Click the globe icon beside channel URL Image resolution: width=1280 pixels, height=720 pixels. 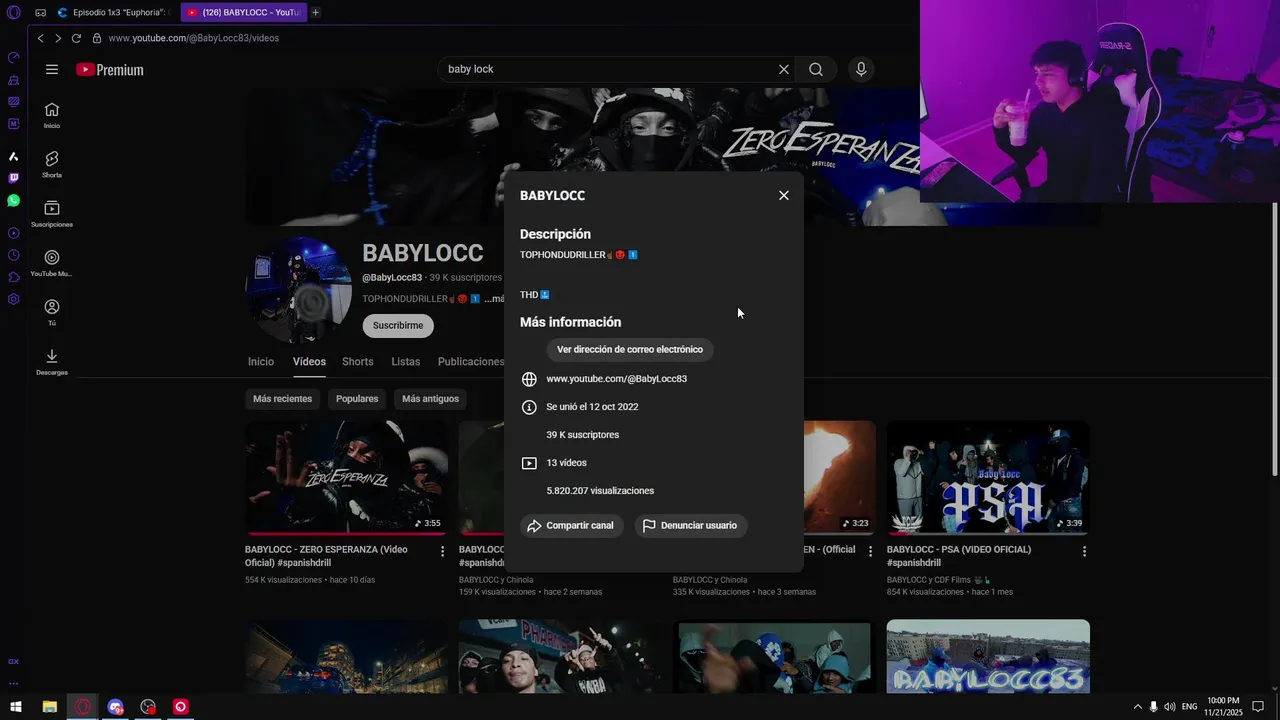point(529,379)
